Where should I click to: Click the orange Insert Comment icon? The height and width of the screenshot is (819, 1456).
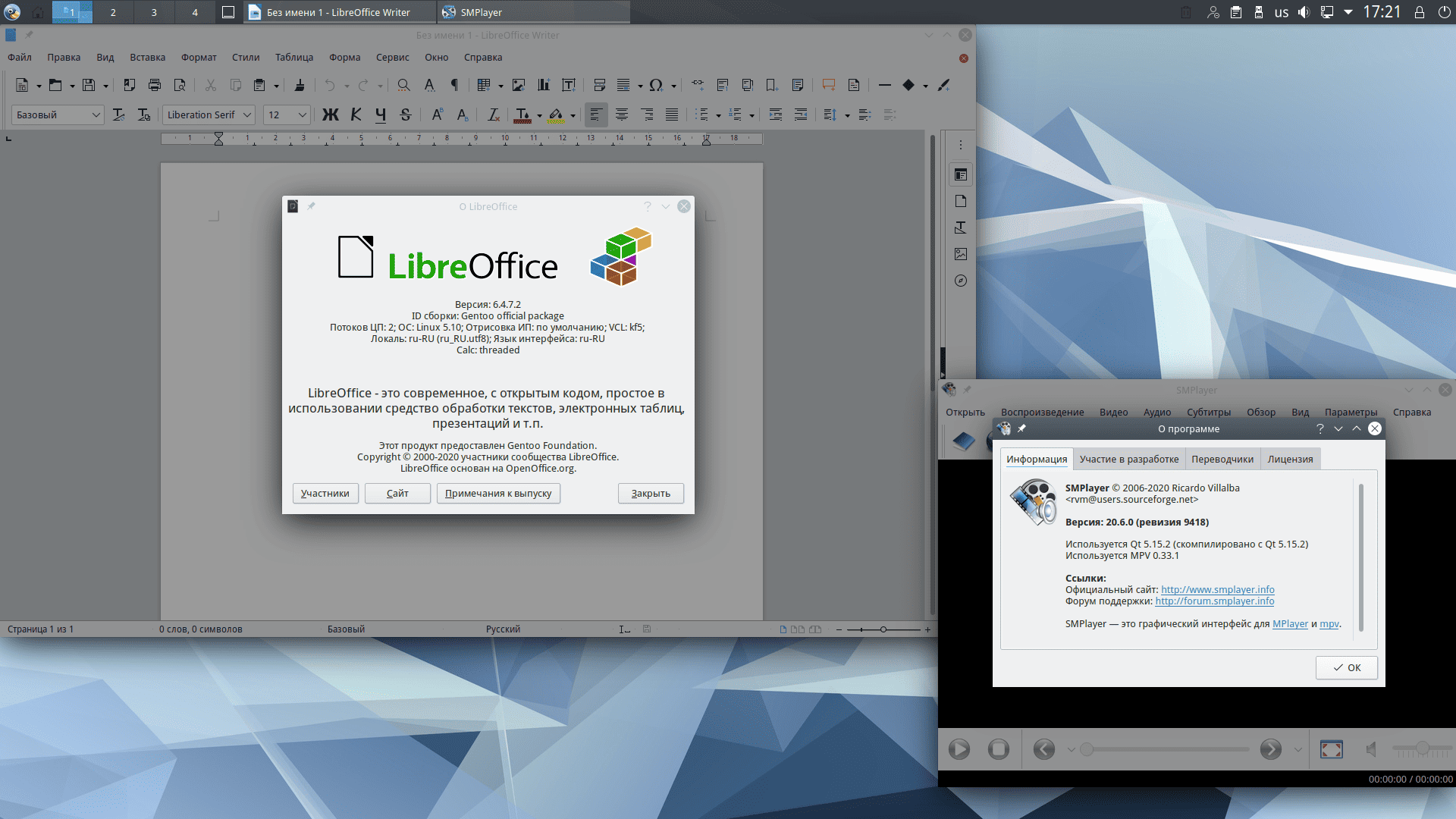pos(829,86)
